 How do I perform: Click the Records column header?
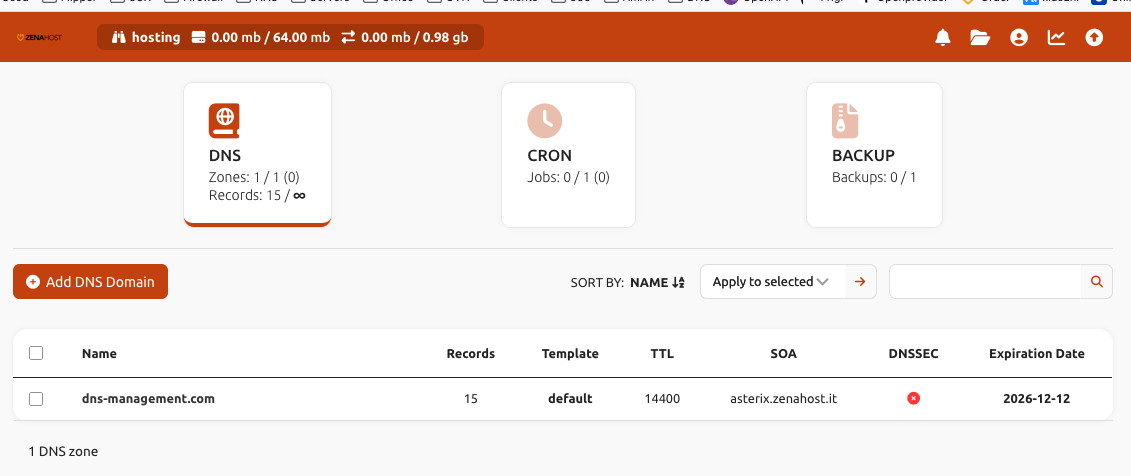click(470, 353)
